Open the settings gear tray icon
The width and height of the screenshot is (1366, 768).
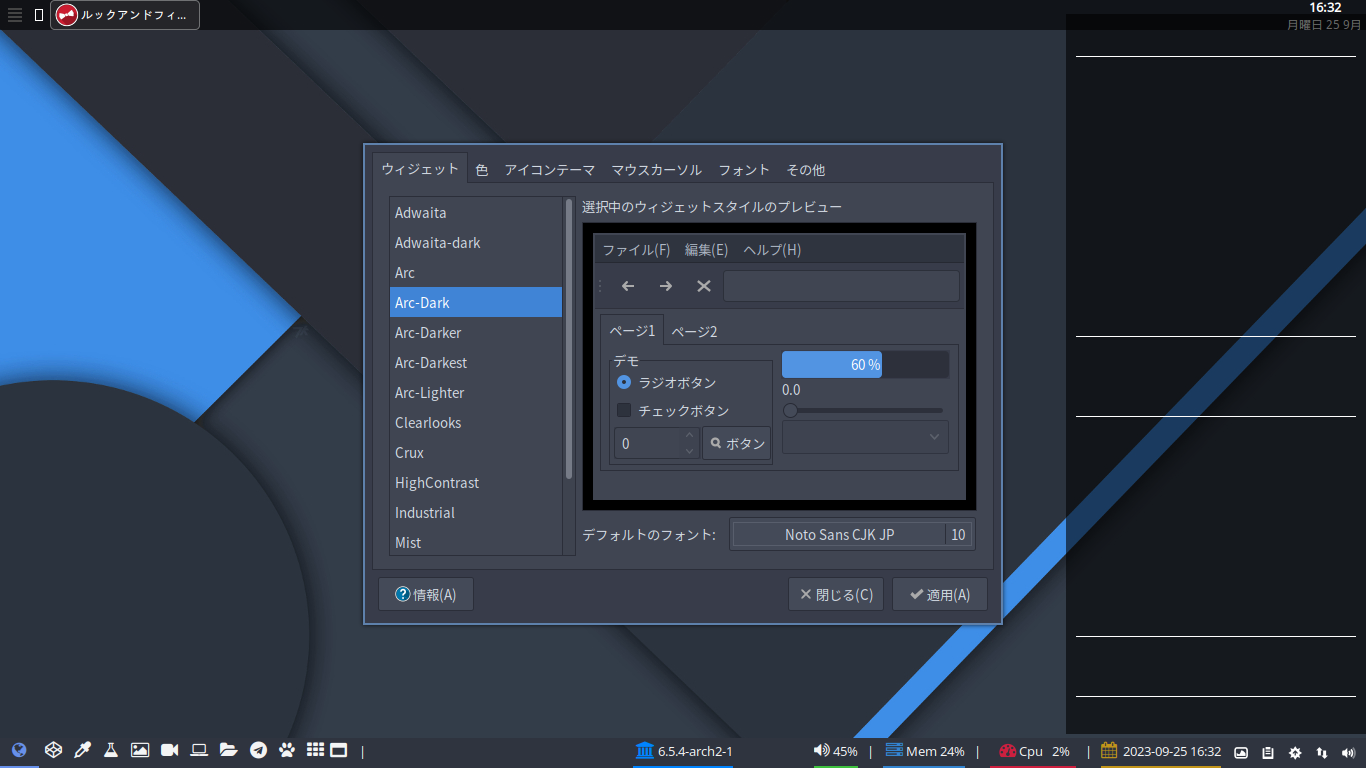[1295, 752]
